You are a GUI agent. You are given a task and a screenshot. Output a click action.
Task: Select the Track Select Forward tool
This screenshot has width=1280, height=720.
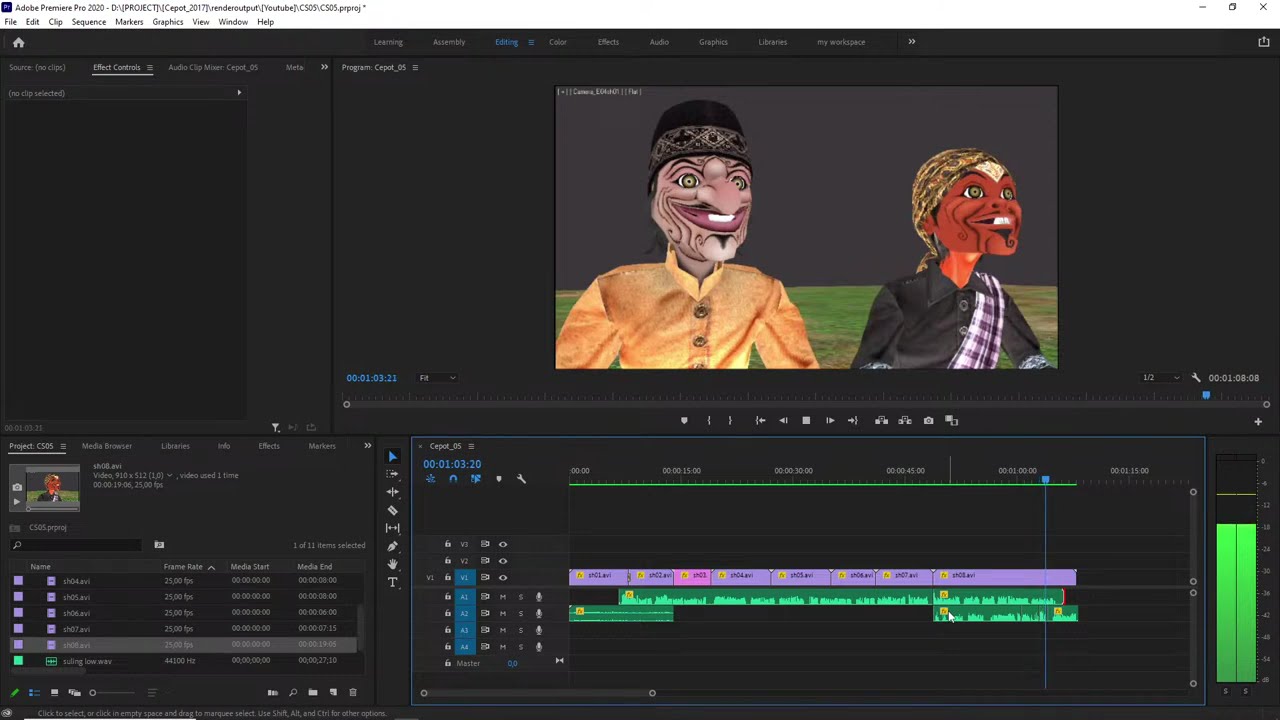pyautogui.click(x=392, y=474)
